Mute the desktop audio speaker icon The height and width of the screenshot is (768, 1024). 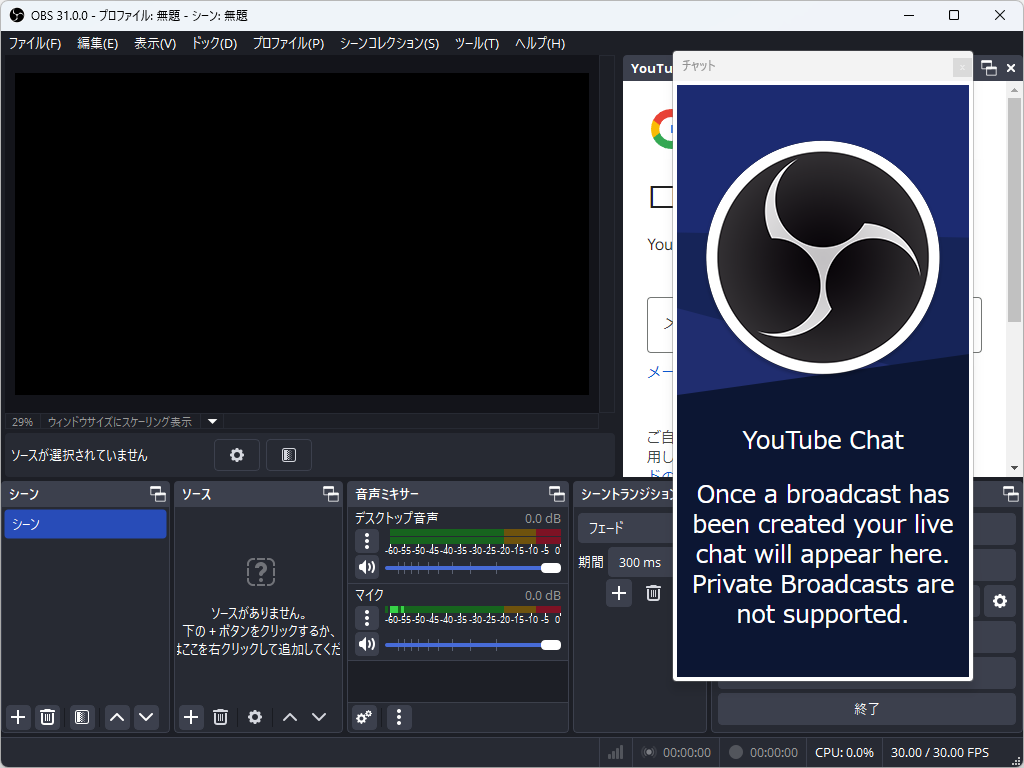click(x=367, y=567)
